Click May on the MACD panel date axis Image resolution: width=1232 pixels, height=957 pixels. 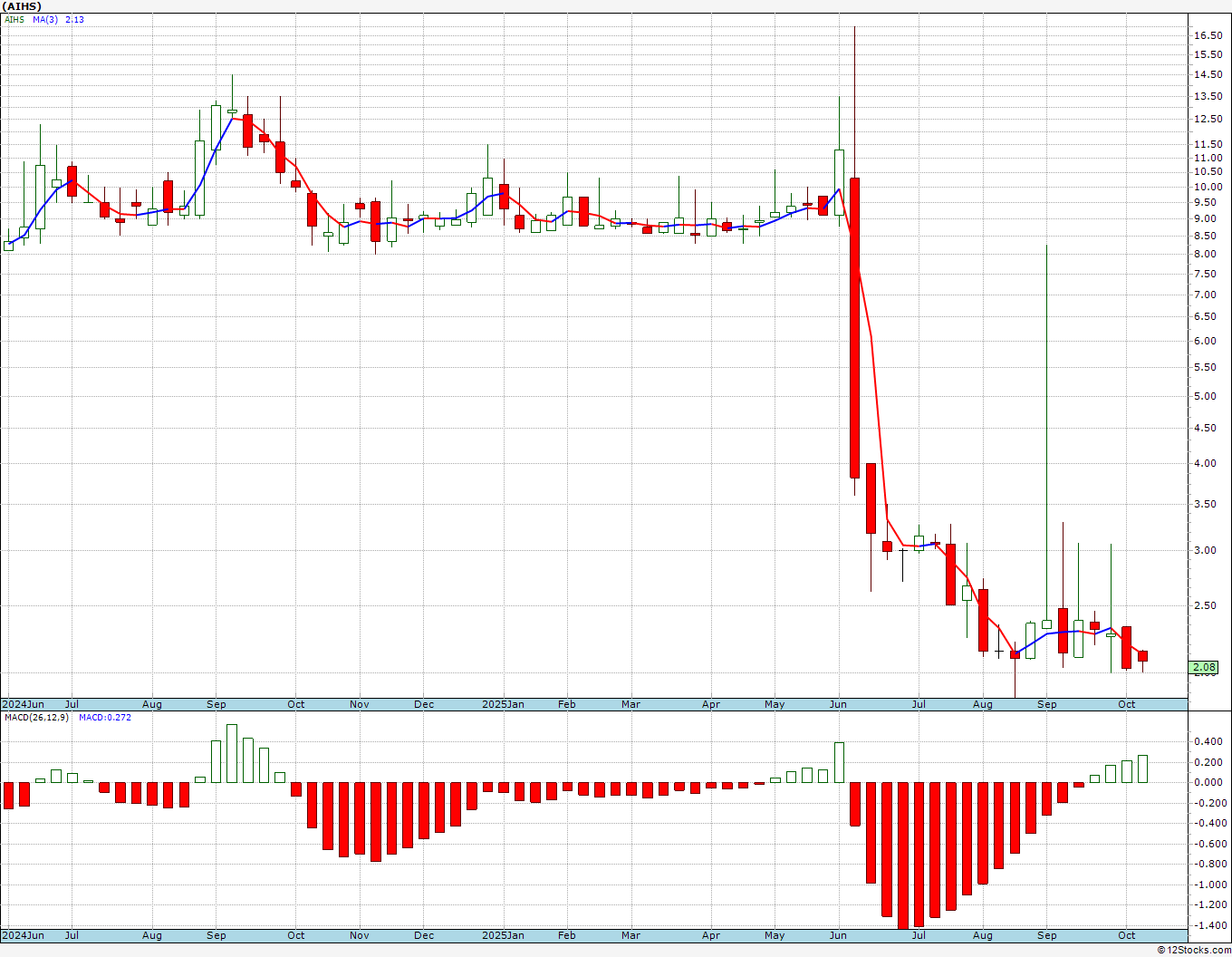coord(775,935)
